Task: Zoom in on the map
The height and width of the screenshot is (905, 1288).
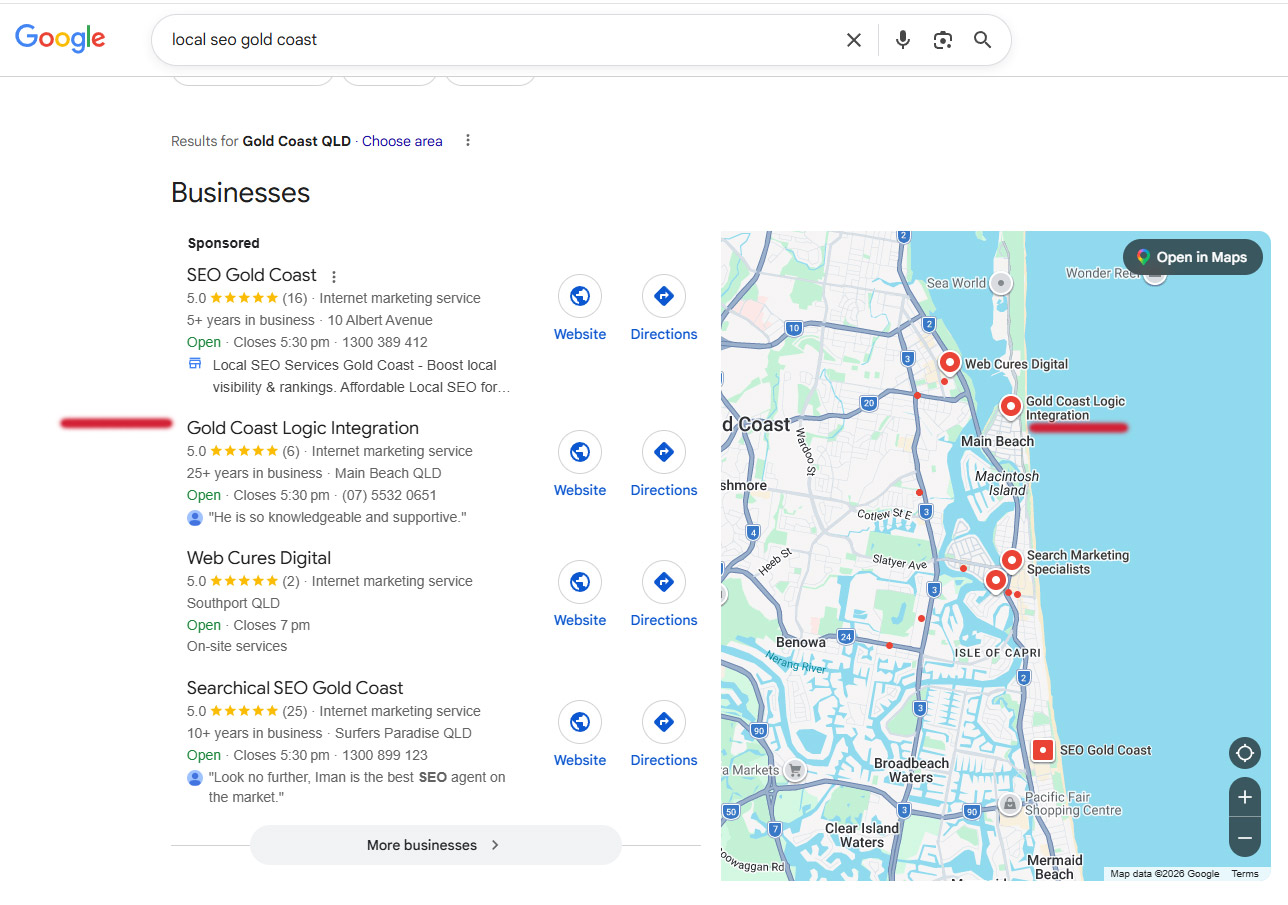Action: 1245,797
